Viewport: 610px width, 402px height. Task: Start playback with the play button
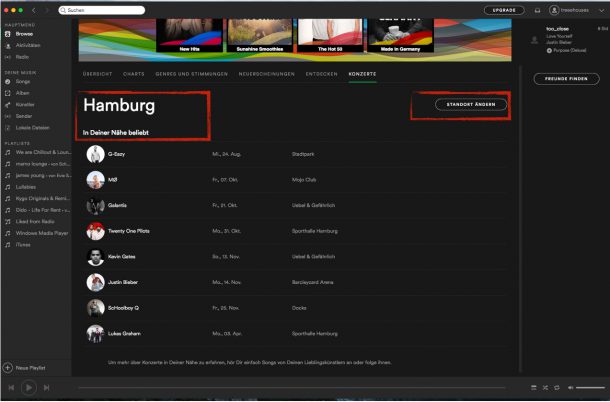click(28, 388)
